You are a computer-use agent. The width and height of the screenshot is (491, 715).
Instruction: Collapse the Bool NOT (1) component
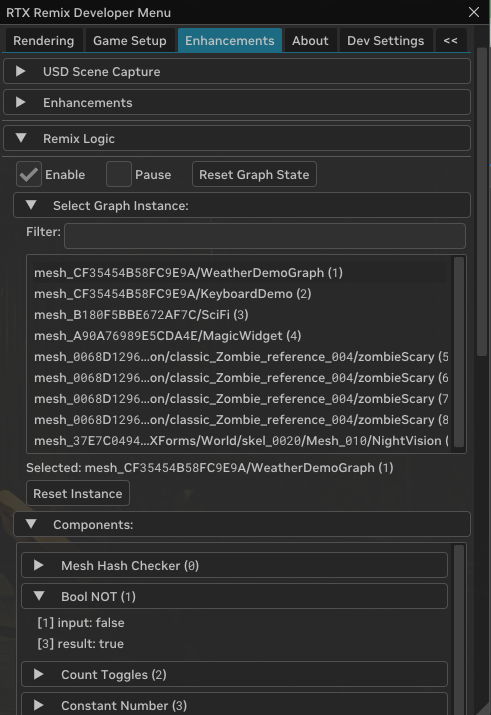234,596
